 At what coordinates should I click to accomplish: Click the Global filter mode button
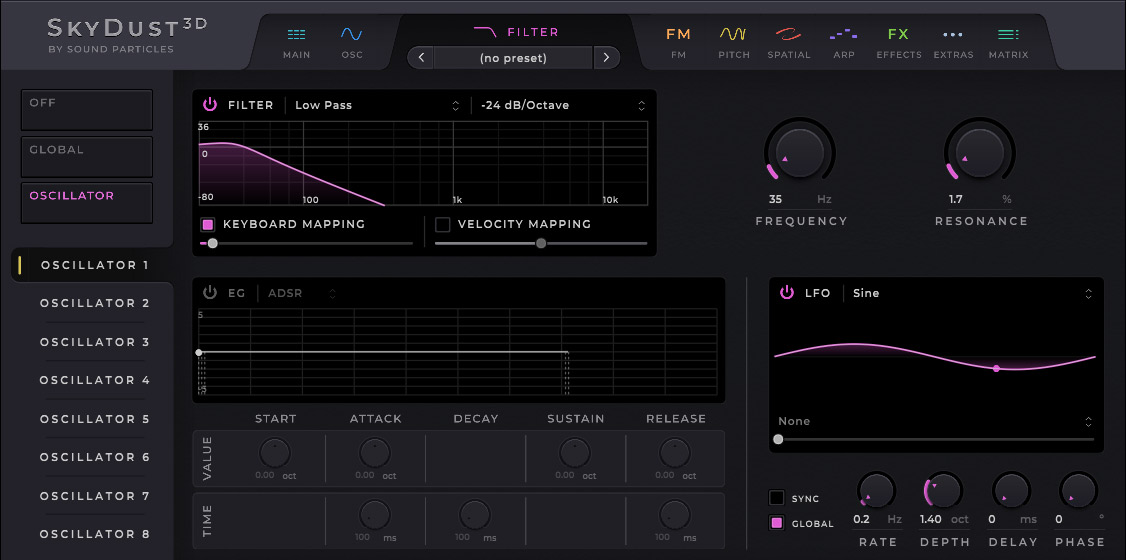[87, 156]
